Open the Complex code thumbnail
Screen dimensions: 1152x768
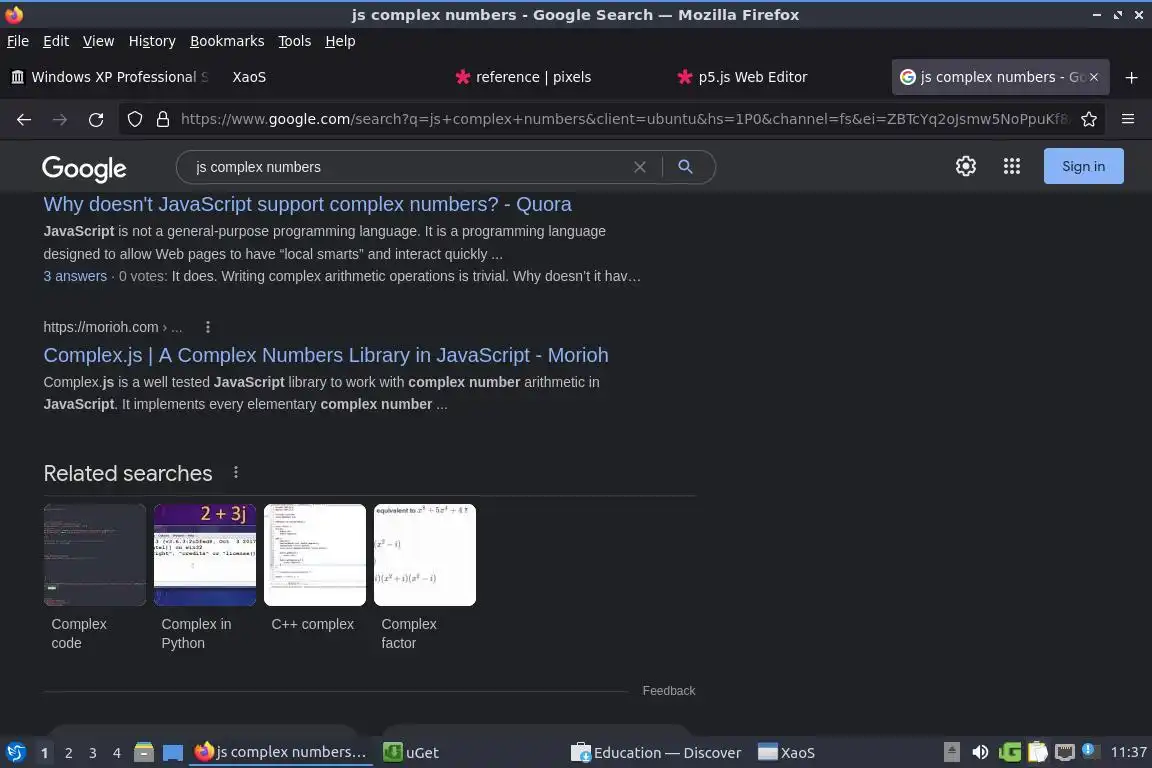[x=95, y=555]
